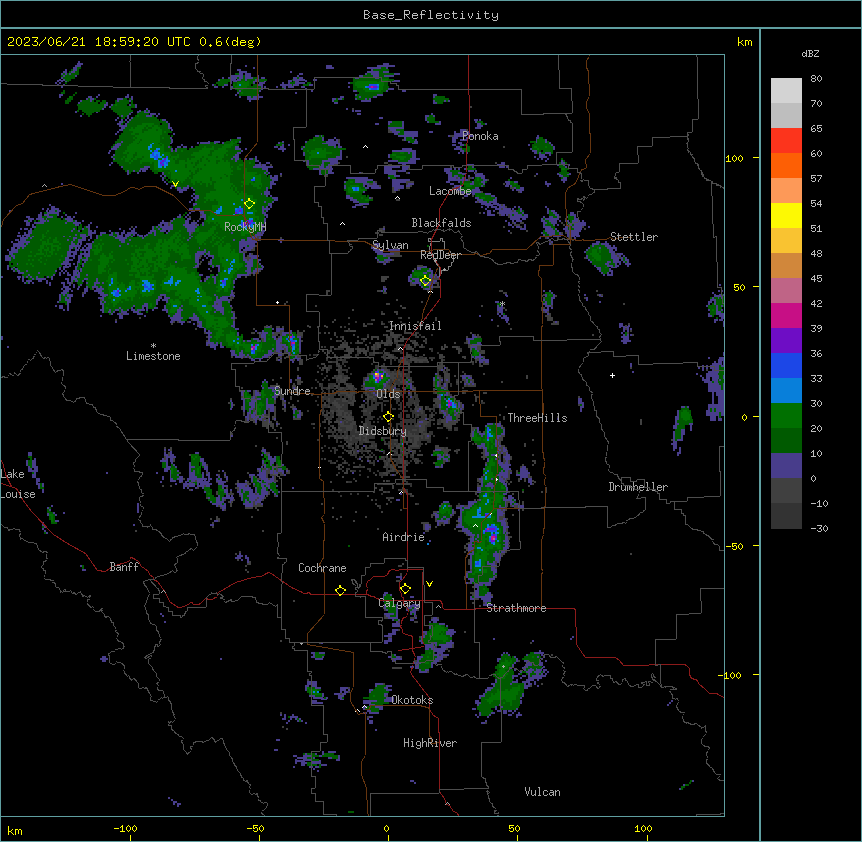
Task: Select the Drumheller label
Action: [638, 487]
